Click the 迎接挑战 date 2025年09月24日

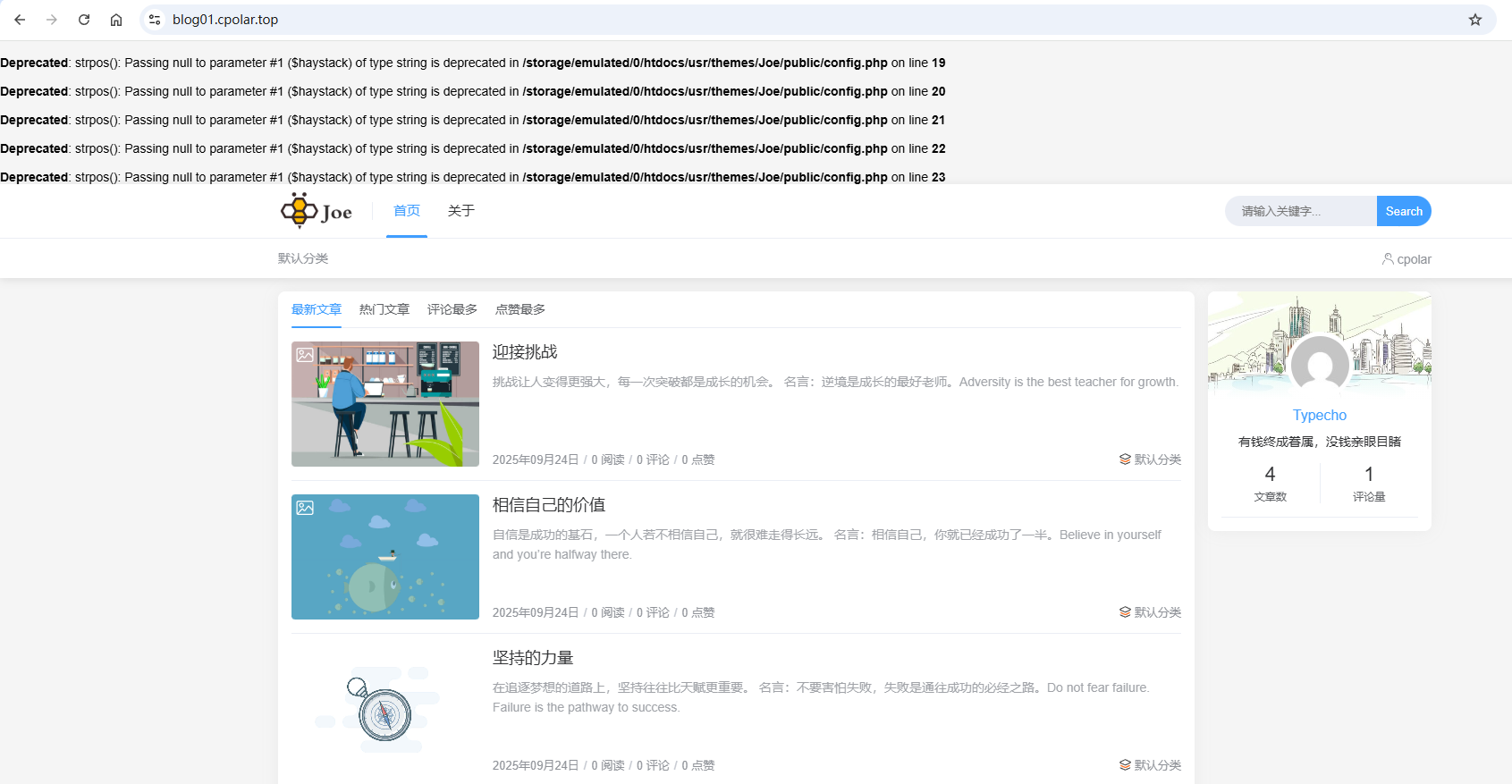pos(536,459)
